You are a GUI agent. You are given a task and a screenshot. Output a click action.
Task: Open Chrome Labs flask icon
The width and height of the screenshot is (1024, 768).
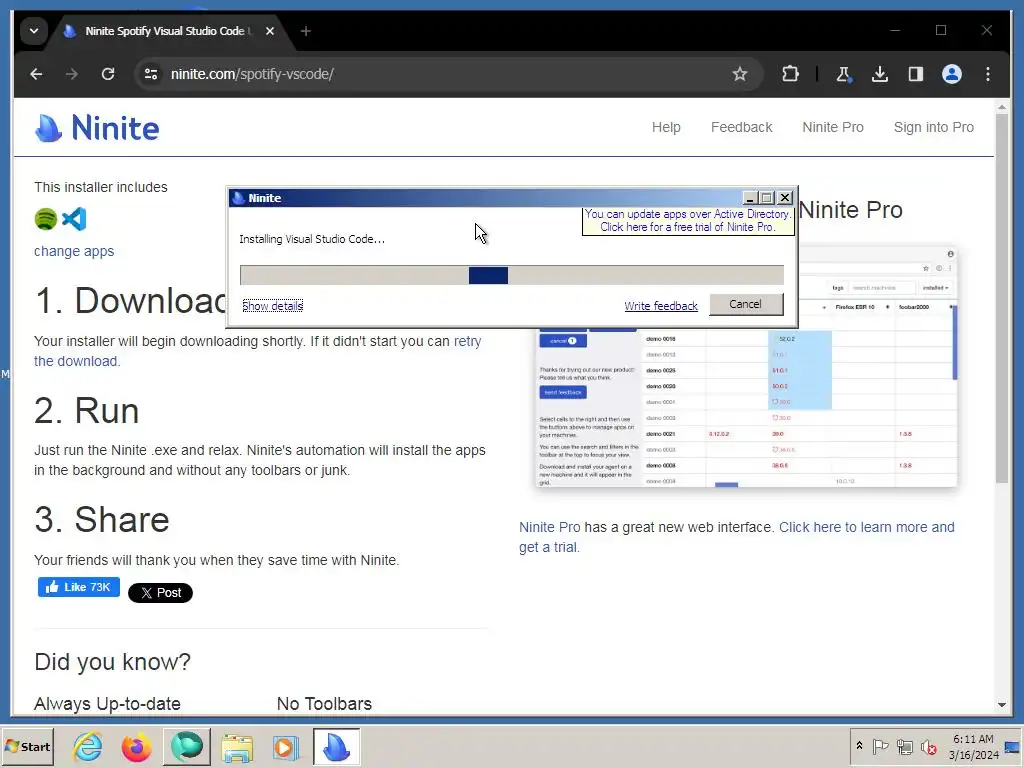click(x=843, y=74)
